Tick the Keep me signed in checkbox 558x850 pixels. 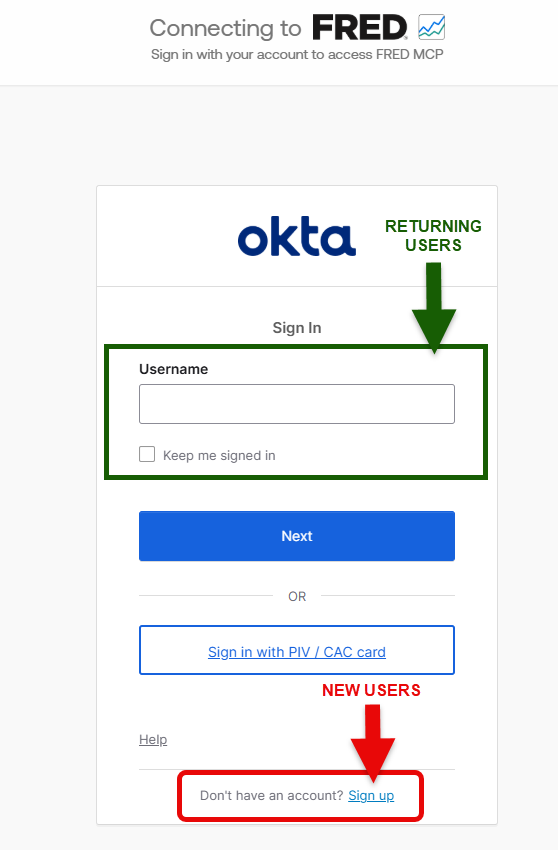pos(147,454)
